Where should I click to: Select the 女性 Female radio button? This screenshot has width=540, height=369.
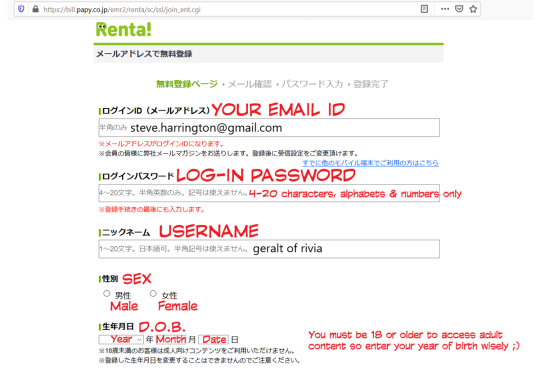[153, 294]
